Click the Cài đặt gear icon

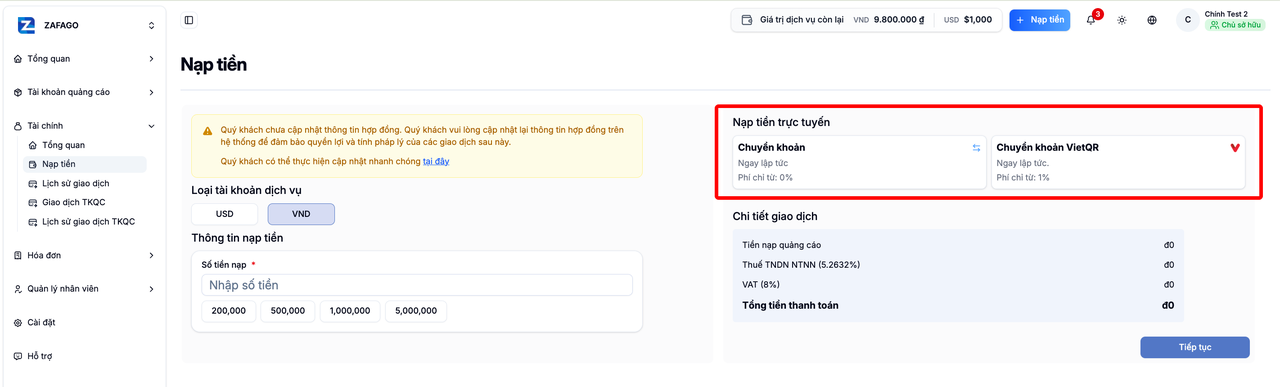(x=18, y=323)
